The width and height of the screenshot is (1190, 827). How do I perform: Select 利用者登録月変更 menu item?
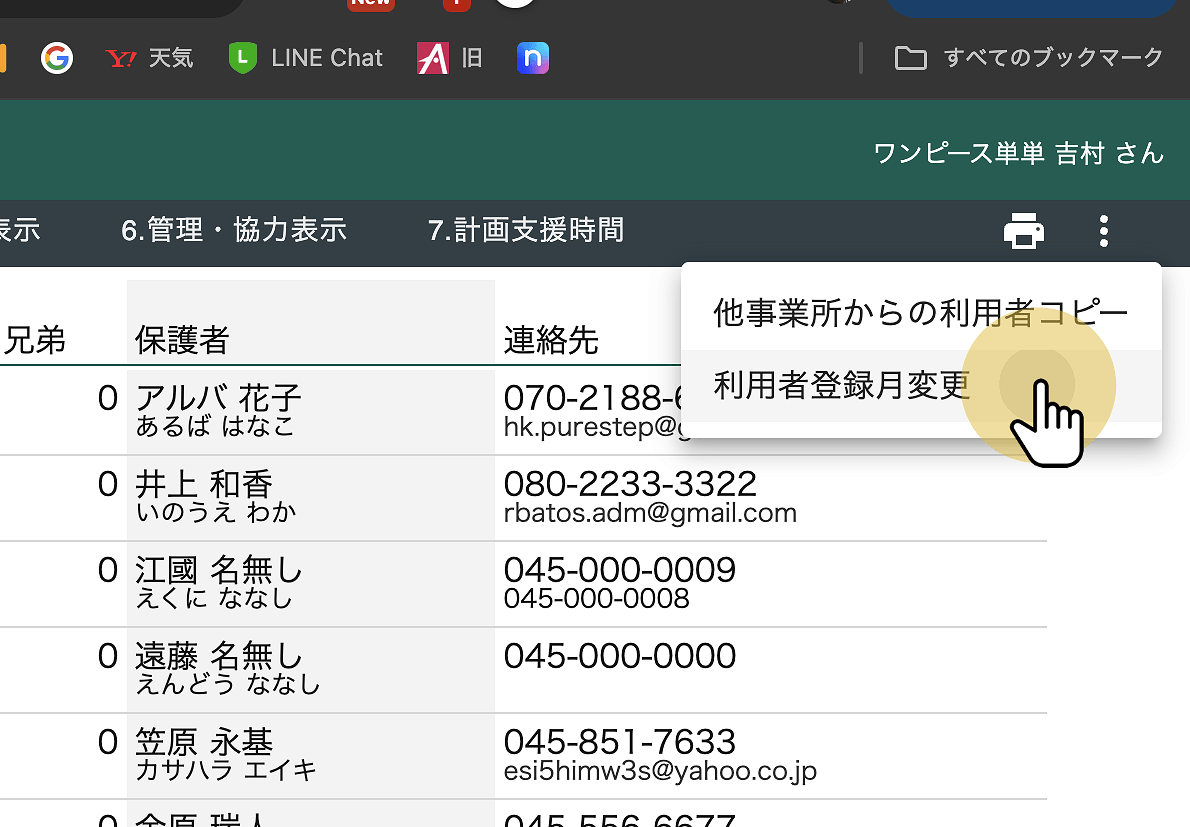[x=842, y=385]
